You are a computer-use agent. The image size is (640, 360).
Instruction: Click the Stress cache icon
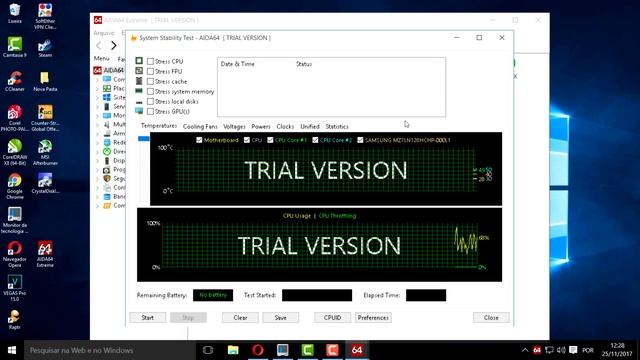[x=139, y=81]
